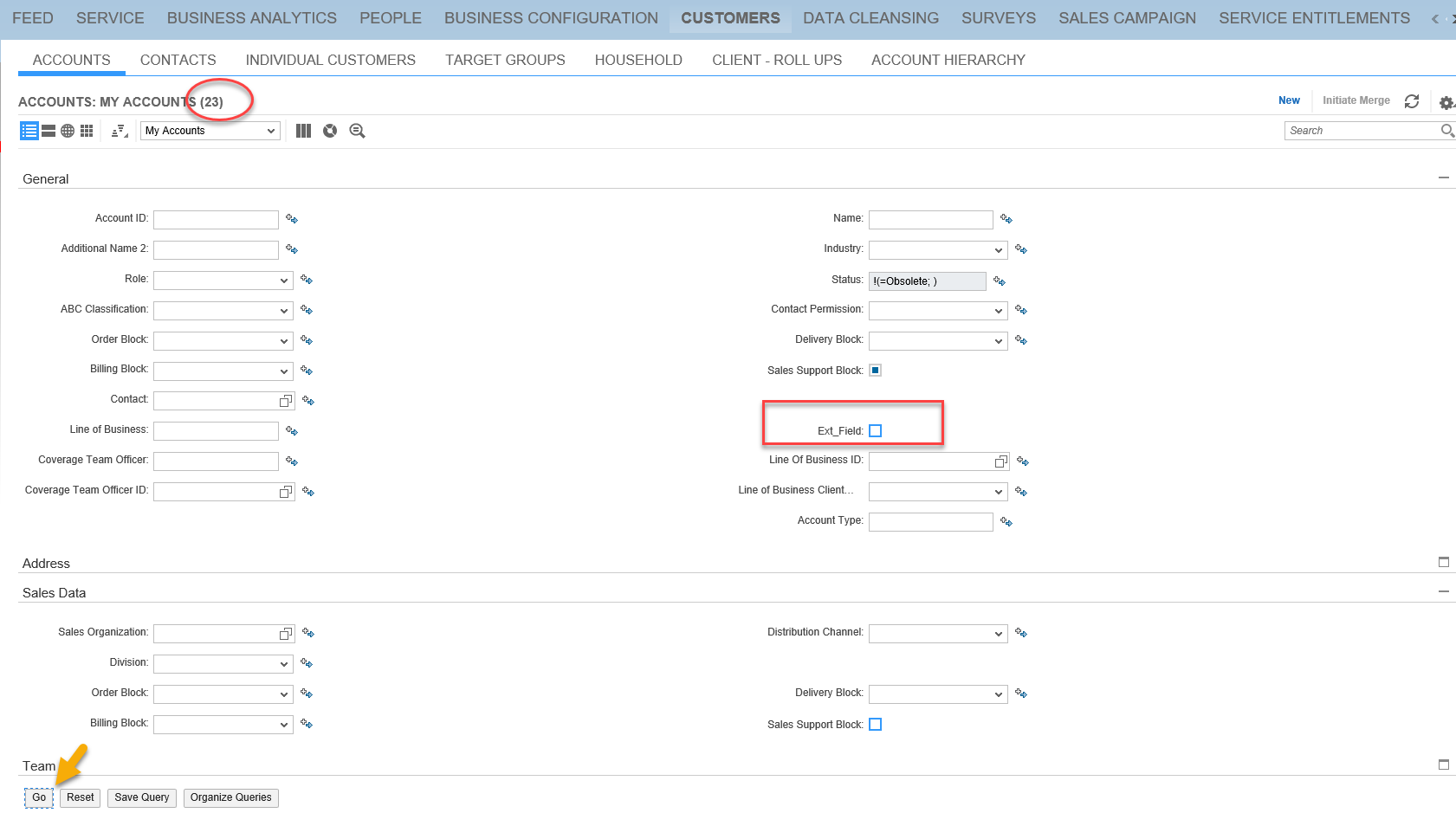Click Initiate Merge link
The width and height of the screenshot is (1456, 813).
coord(1356,100)
